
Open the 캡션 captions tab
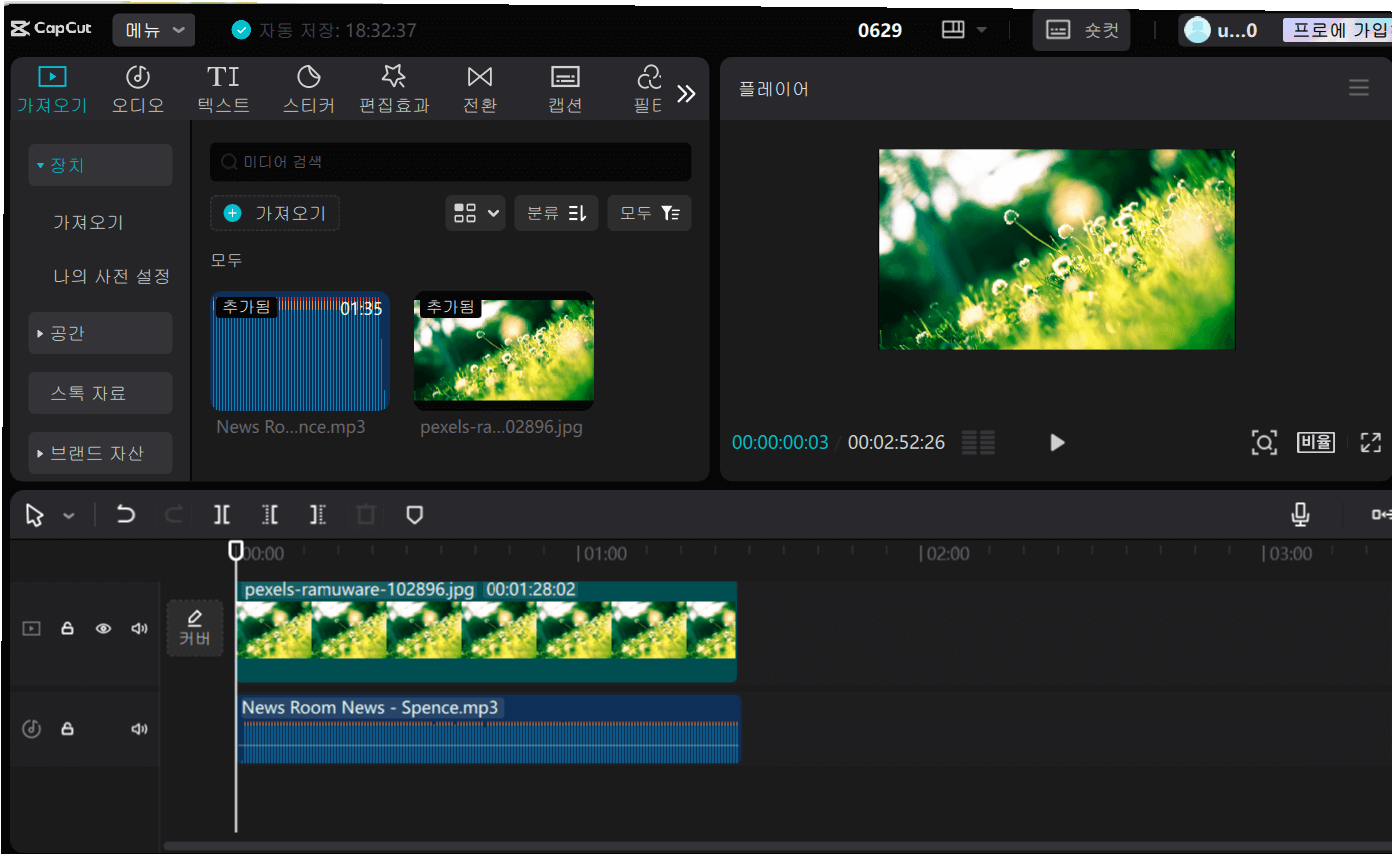coord(565,89)
